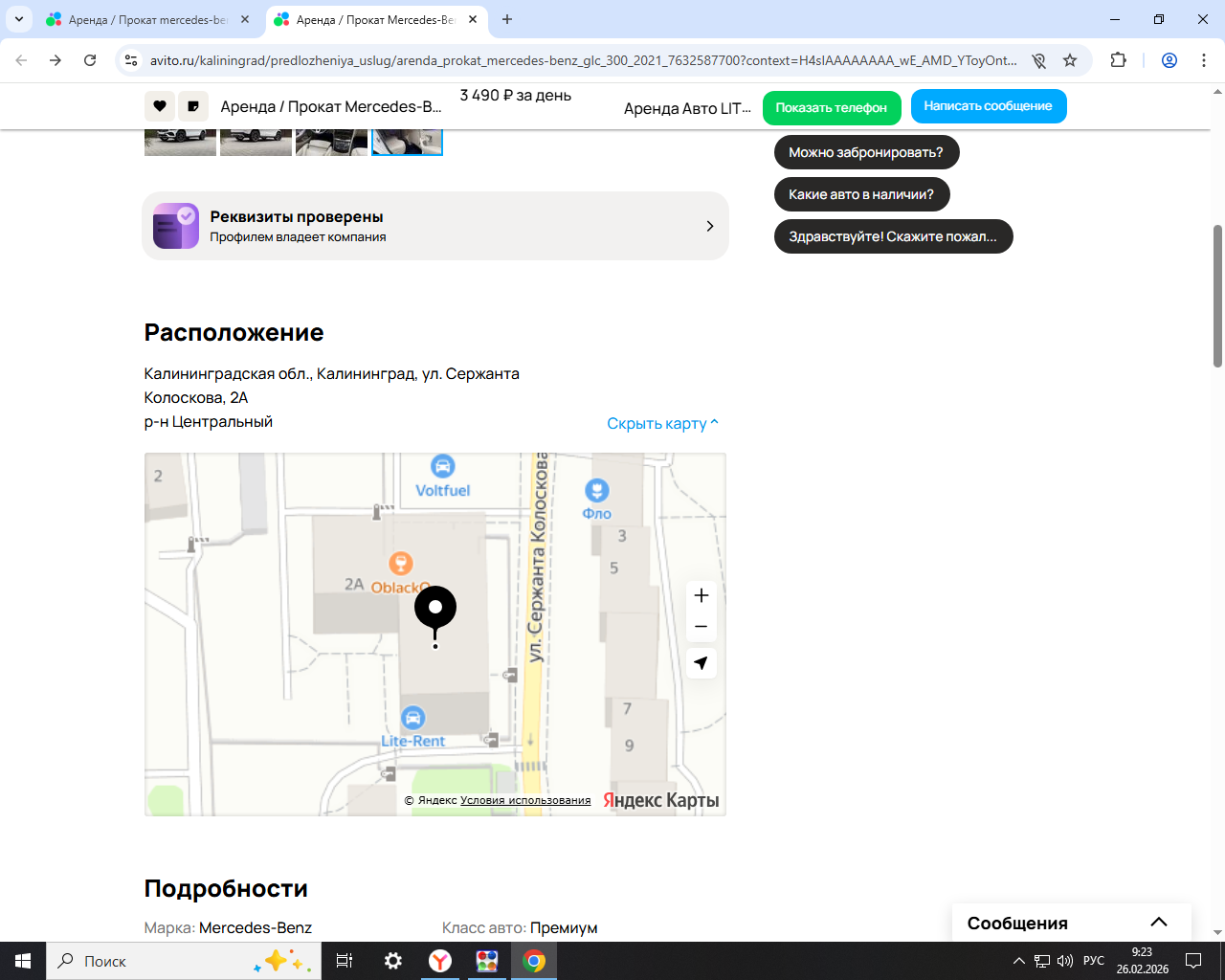
Task: Expand the Сообщения chat panel
Action: [1158, 923]
